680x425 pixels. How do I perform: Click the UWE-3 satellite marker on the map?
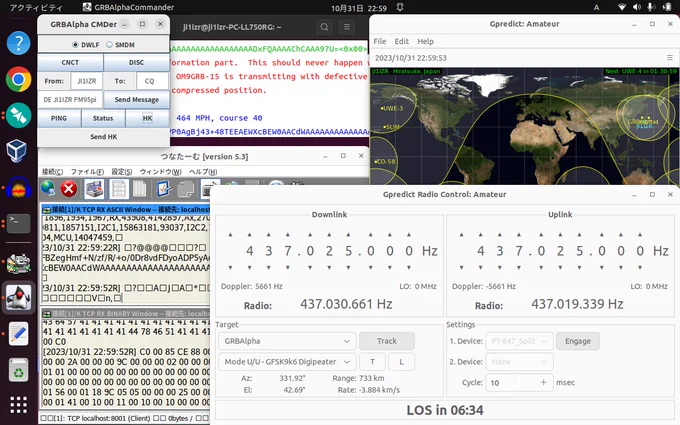[392, 109]
